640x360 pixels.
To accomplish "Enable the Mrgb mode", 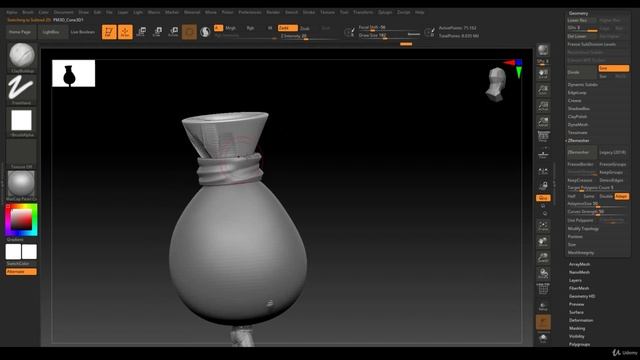I will pos(231,28).
